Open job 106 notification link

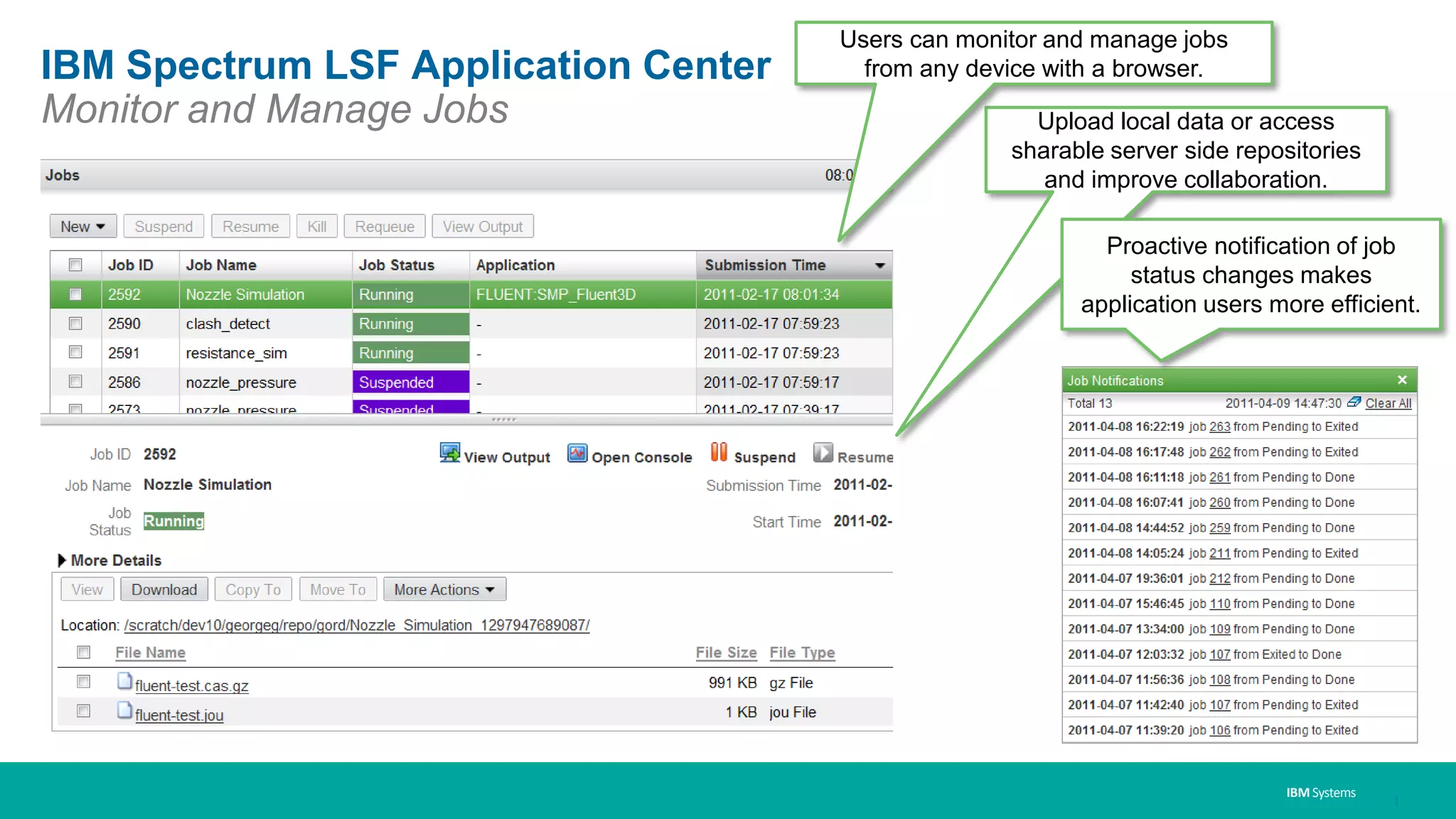tap(1220, 730)
